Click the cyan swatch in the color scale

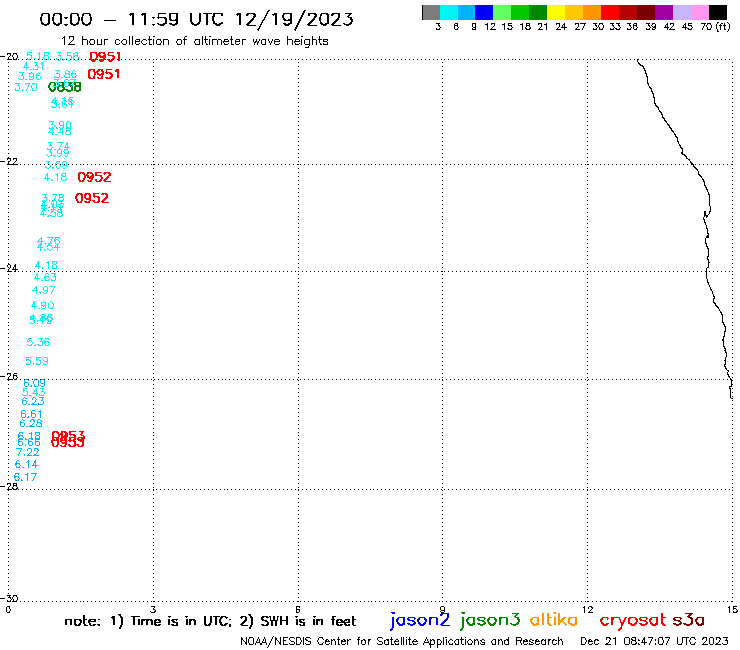tap(449, 12)
